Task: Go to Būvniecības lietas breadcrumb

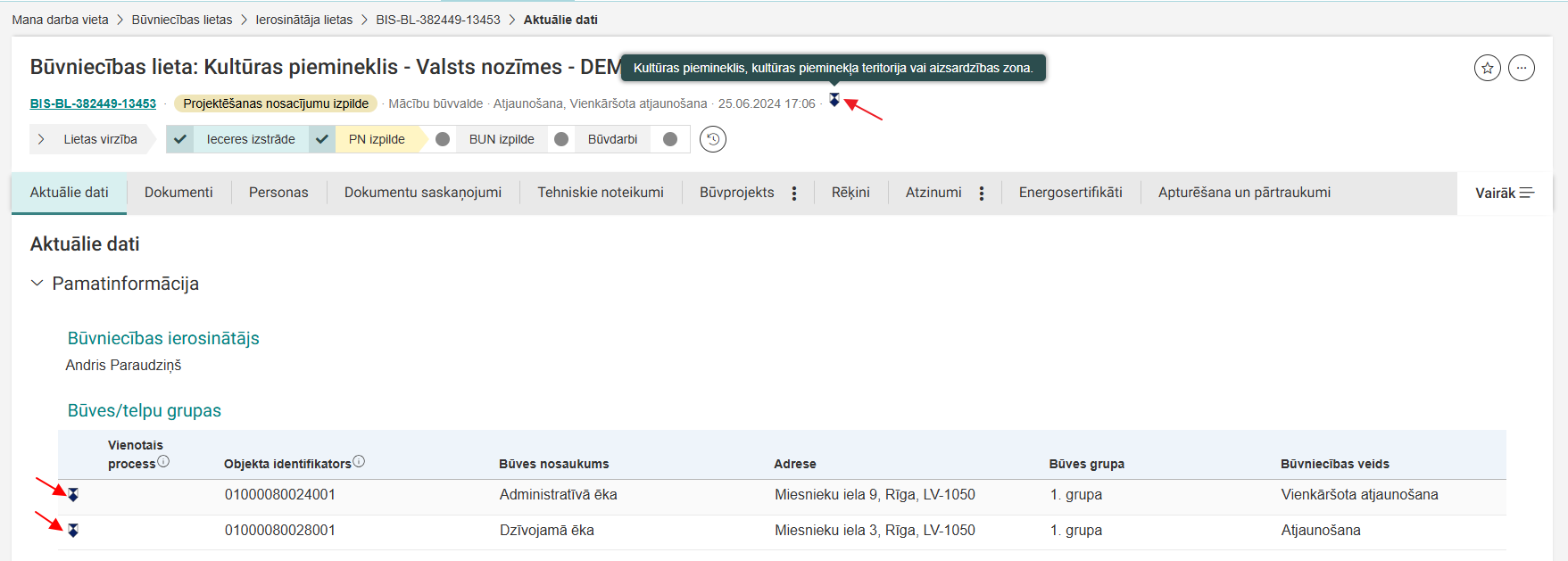Action: tap(181, 20)
